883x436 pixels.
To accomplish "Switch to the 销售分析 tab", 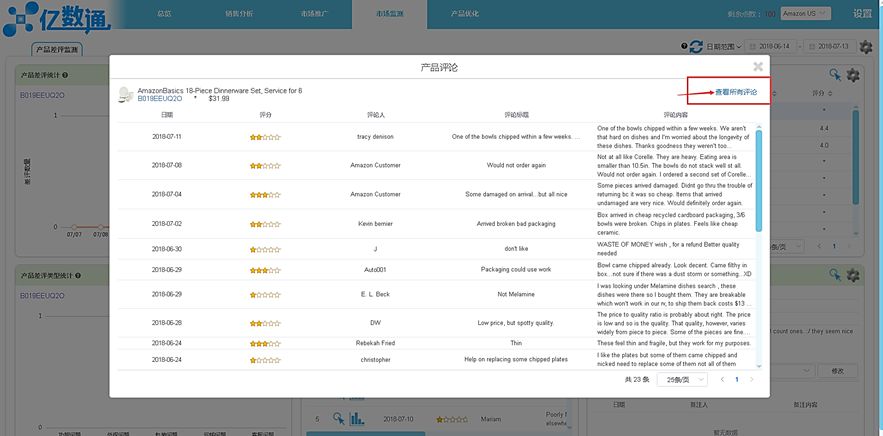I will (239, 14).
